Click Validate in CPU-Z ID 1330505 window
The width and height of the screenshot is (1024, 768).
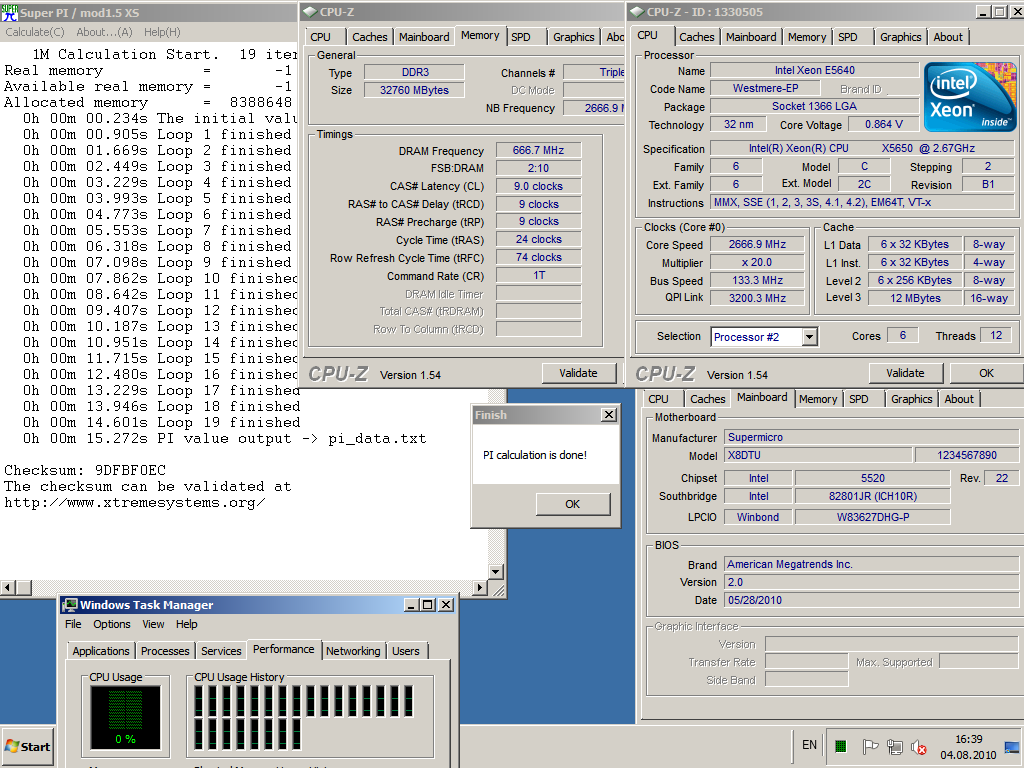click(x=905, y=373)
